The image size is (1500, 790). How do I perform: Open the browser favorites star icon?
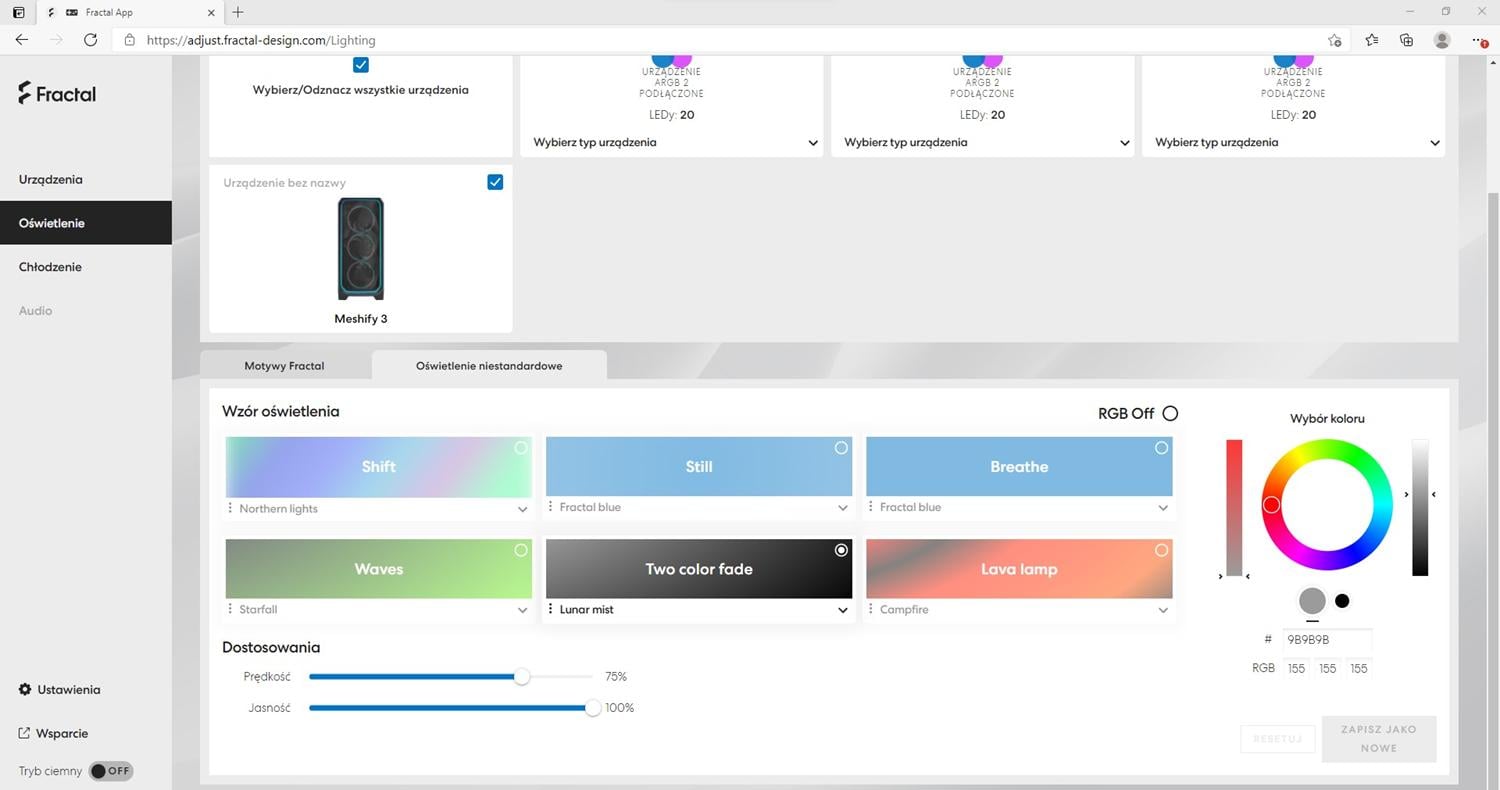click(x=1371, y=40)
